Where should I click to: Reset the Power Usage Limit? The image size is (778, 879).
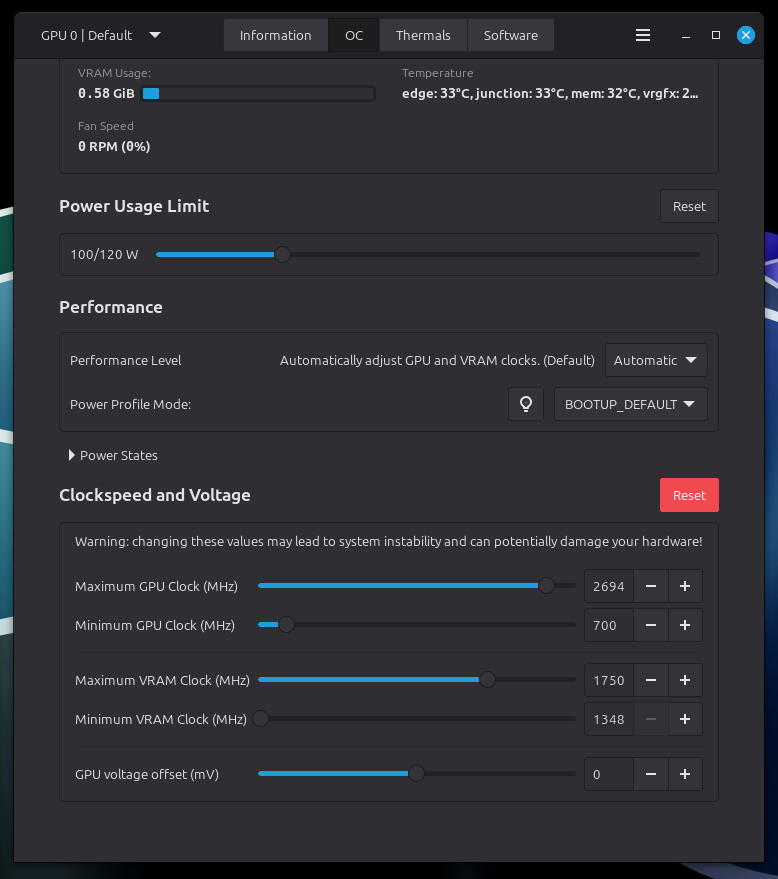[x=689, y=206]
